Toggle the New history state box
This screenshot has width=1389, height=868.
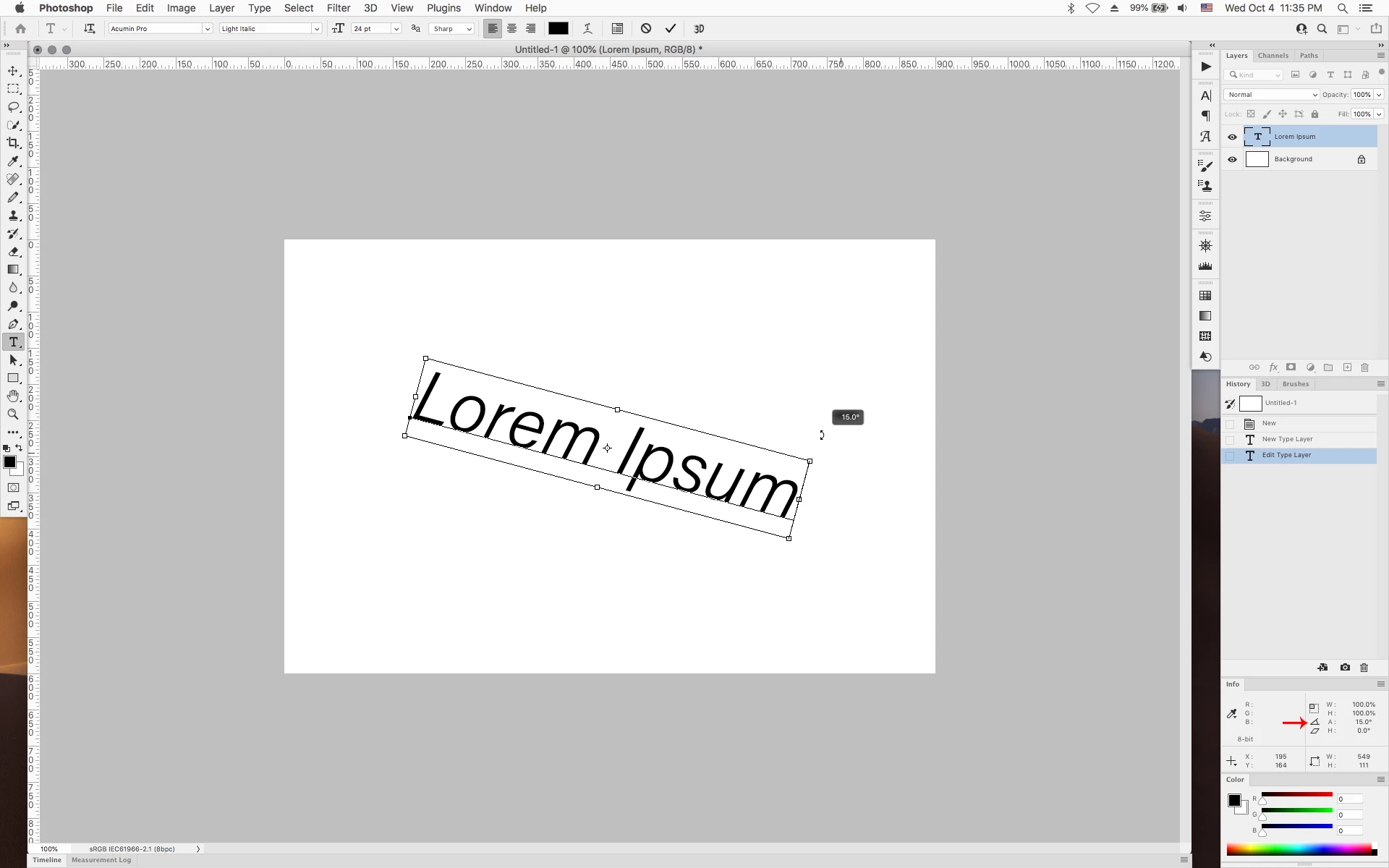coord(1230,424)
